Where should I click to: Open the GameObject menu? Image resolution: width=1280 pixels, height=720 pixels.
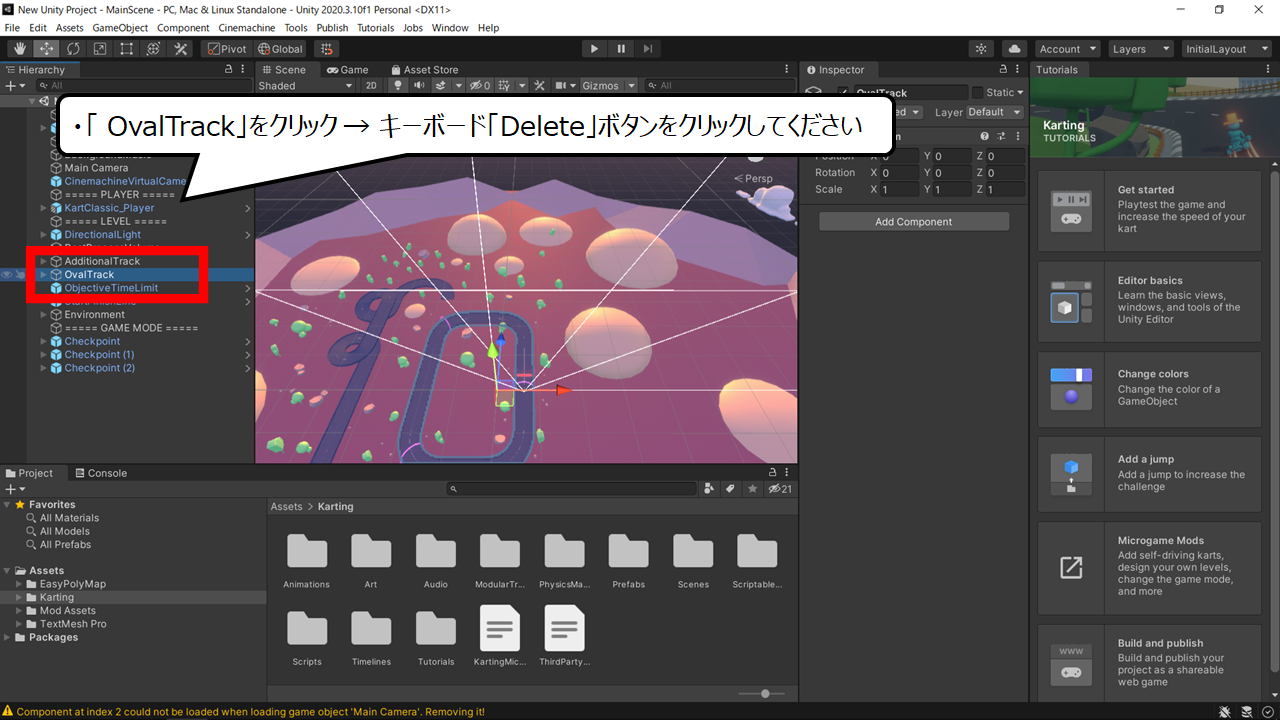point(120,28)
